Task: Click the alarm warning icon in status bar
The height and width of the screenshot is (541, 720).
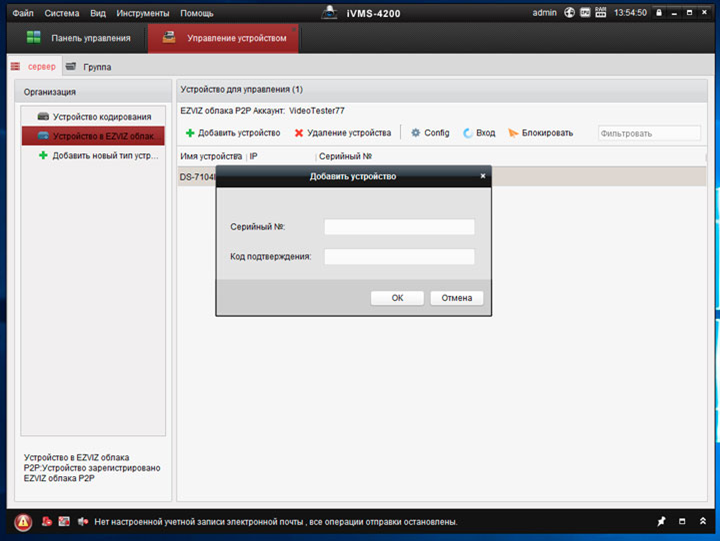Action: point(23,522)
